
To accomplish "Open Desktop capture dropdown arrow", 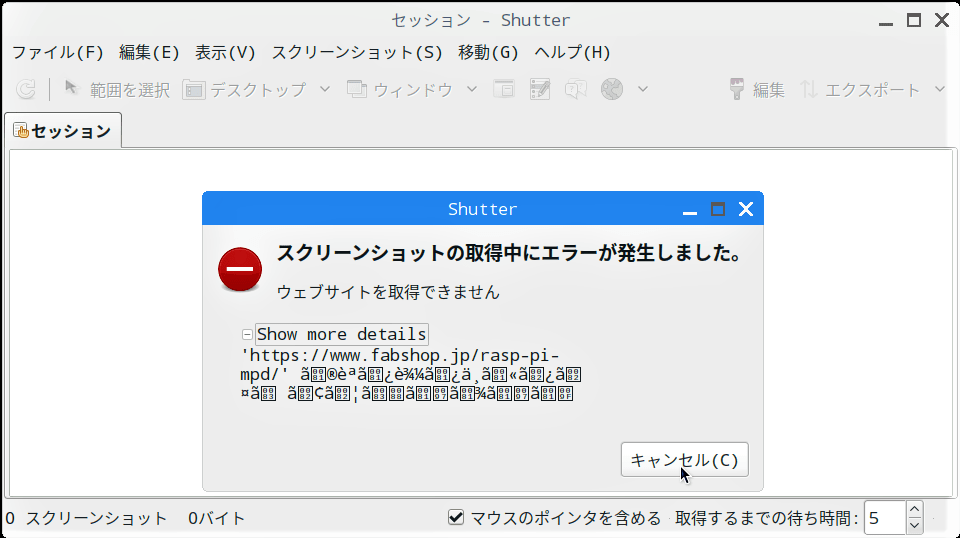I will pos(325,89).
